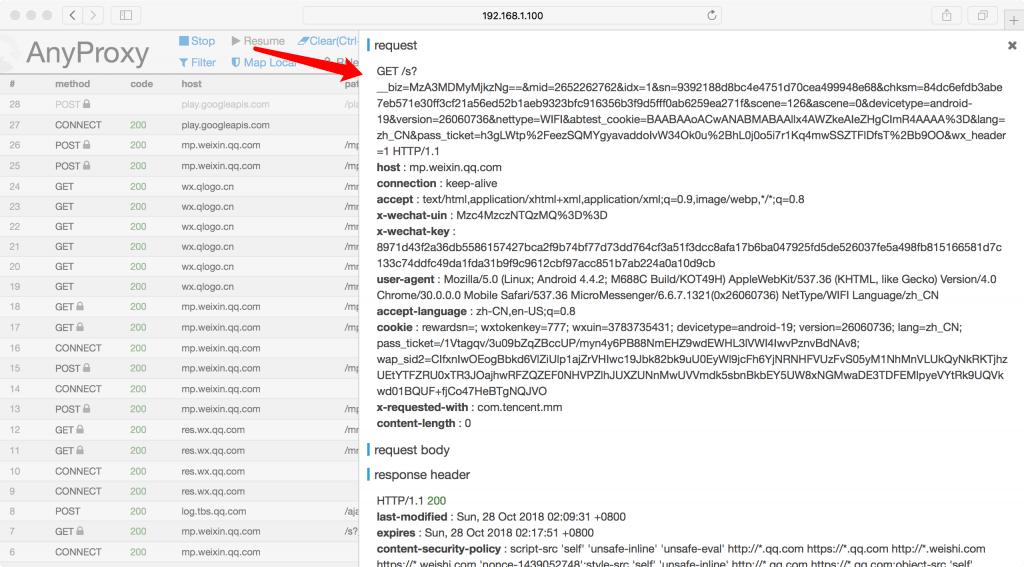Select the method column header
This screenshot has height=567, width=1024.
pyautogui.click(x=72, y=84)
